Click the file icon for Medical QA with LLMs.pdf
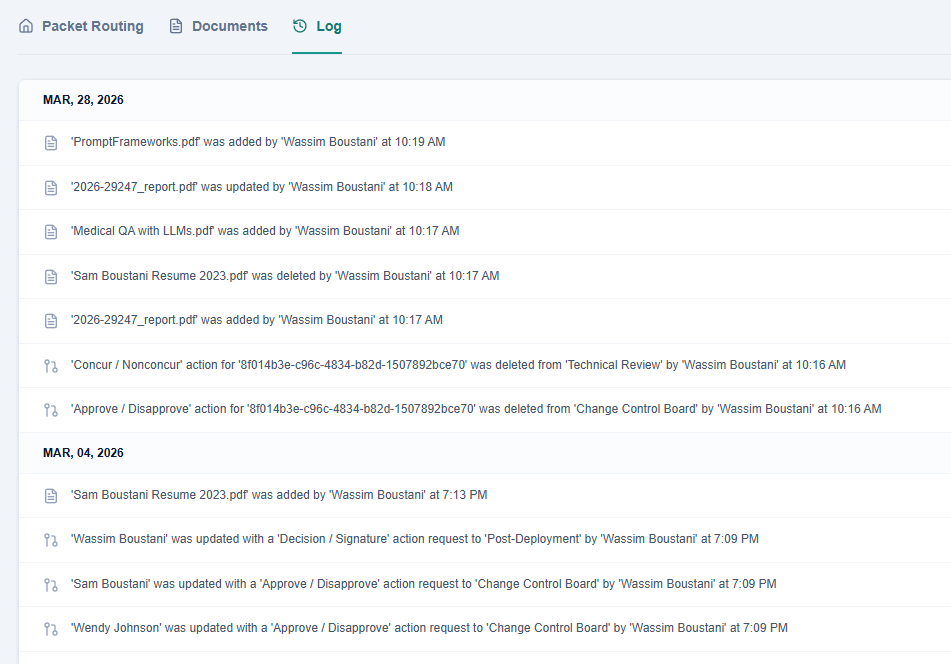This screenshot has height=664, width=951. point(51,232)
